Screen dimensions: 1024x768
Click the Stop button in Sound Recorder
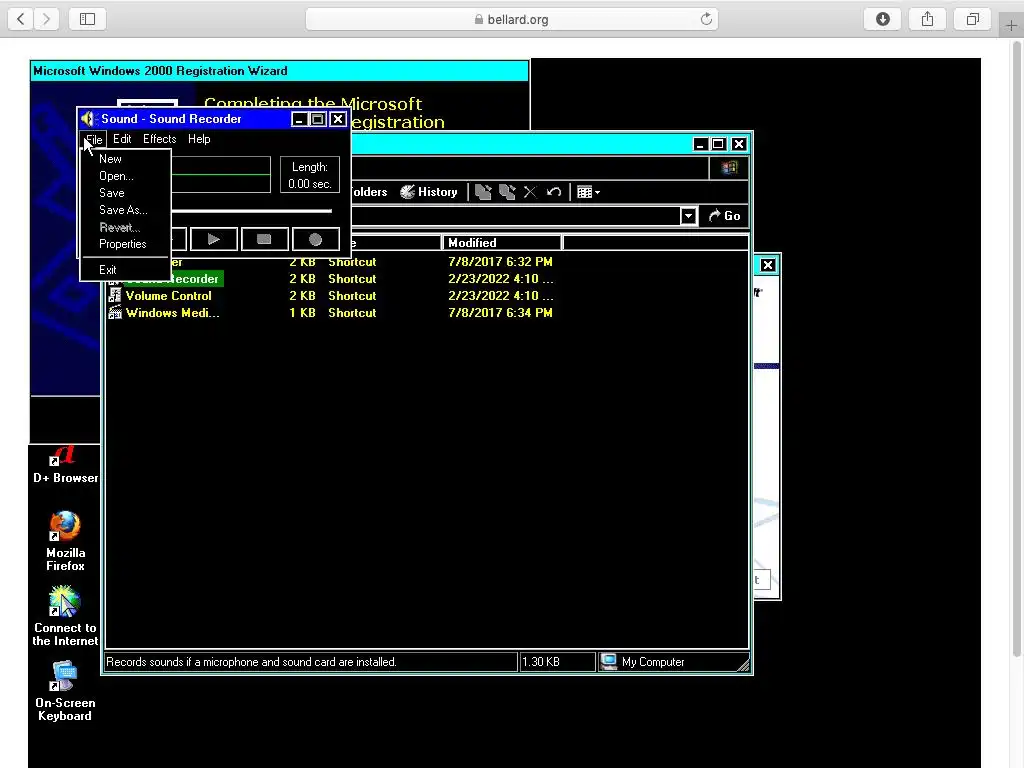(x=264, y=239)
